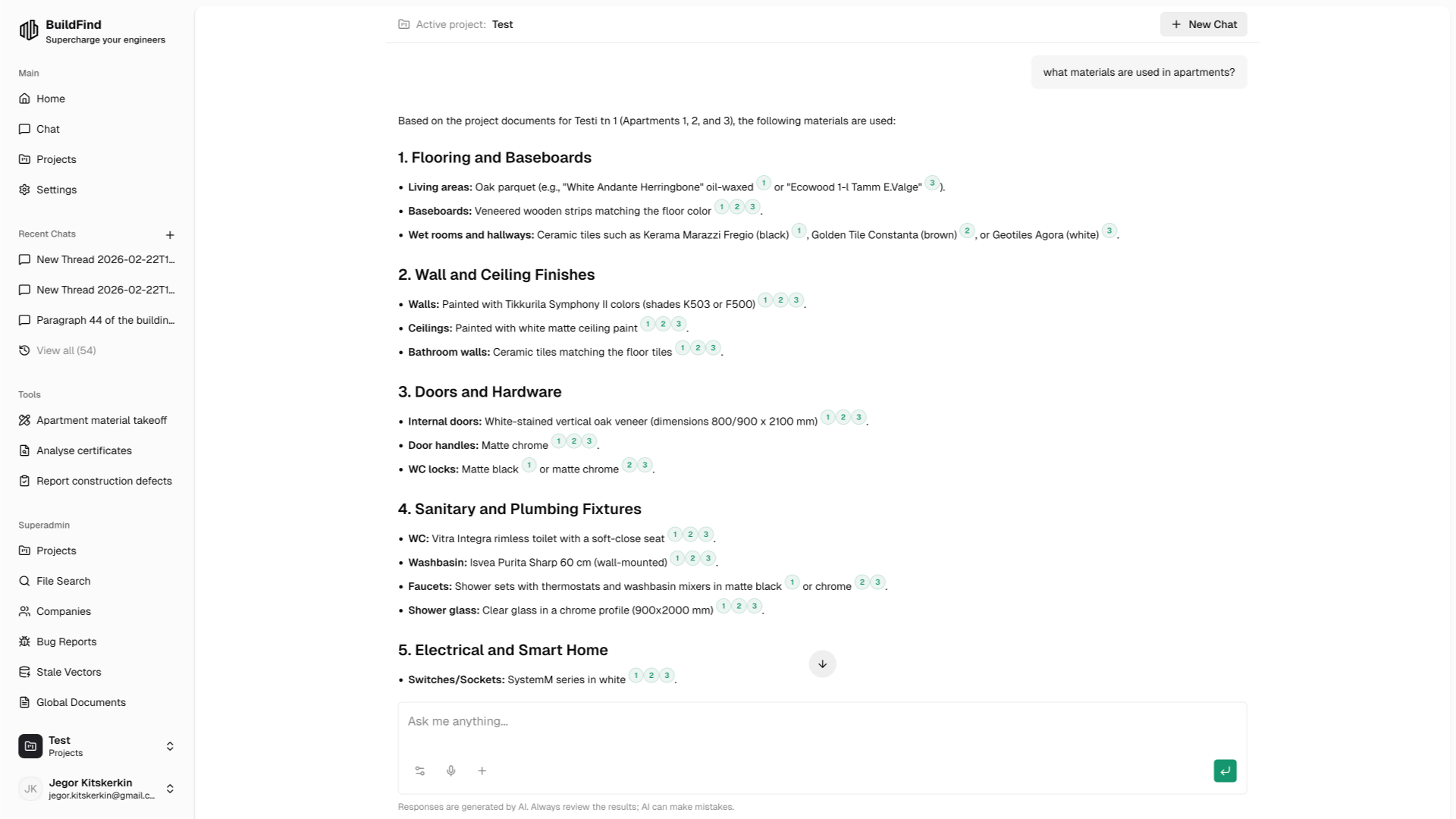1456x819 pixels.
Task: Open the Report construction defects tool
Action: pyautogui.click(x=104, y=481)
